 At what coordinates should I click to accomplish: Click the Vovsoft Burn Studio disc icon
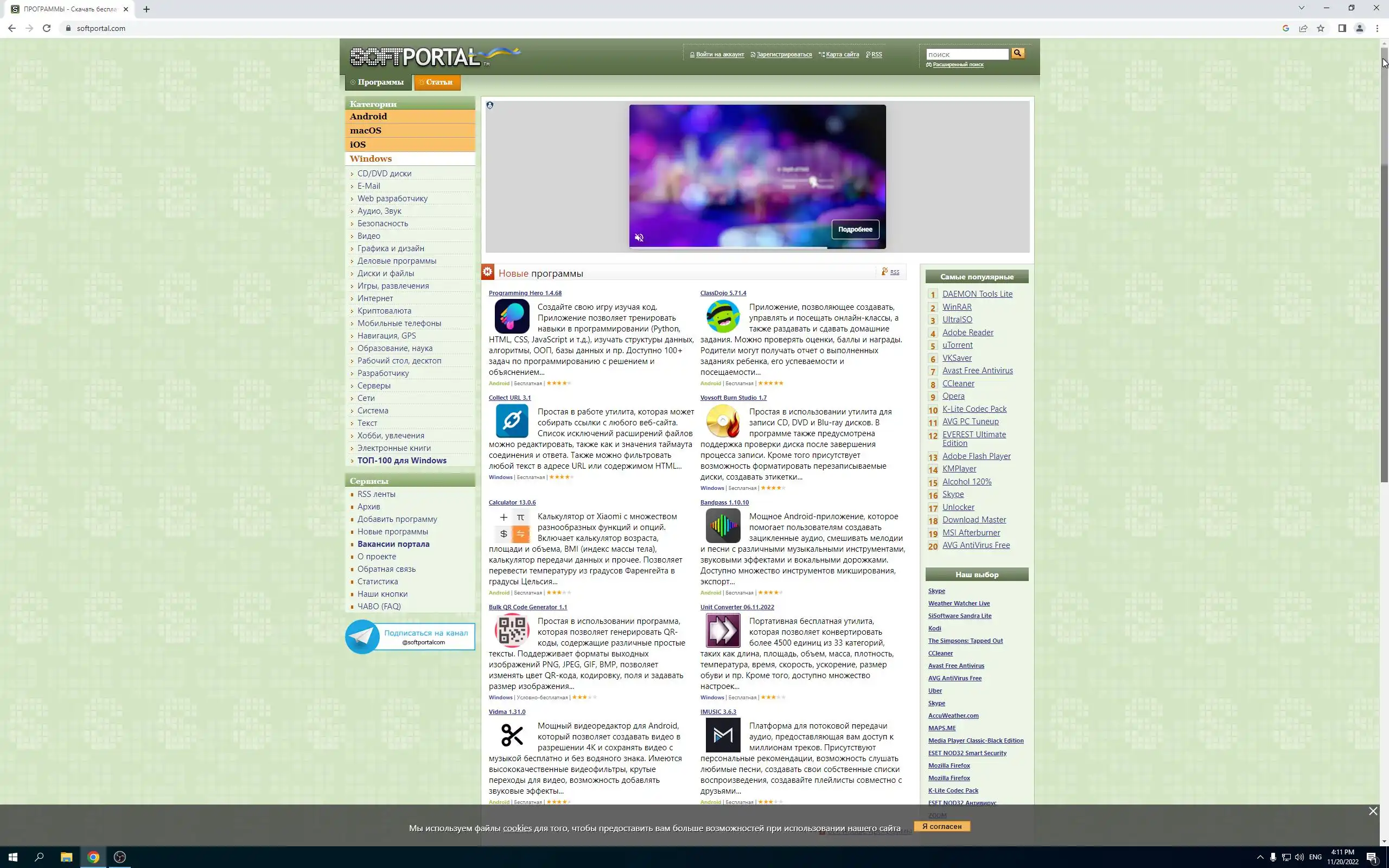pos(723,421)
